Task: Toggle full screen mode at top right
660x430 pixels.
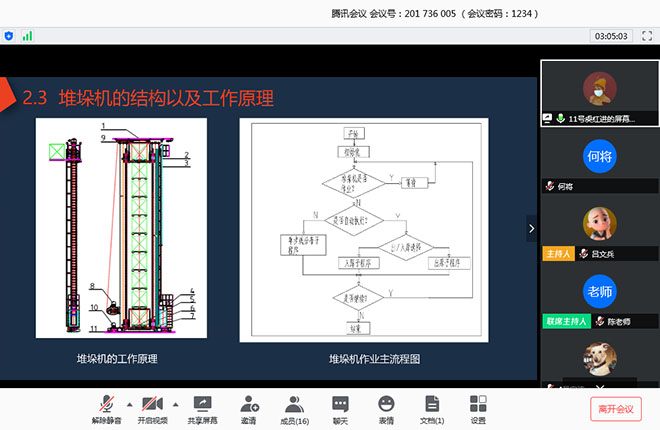Action: (646, 35)
